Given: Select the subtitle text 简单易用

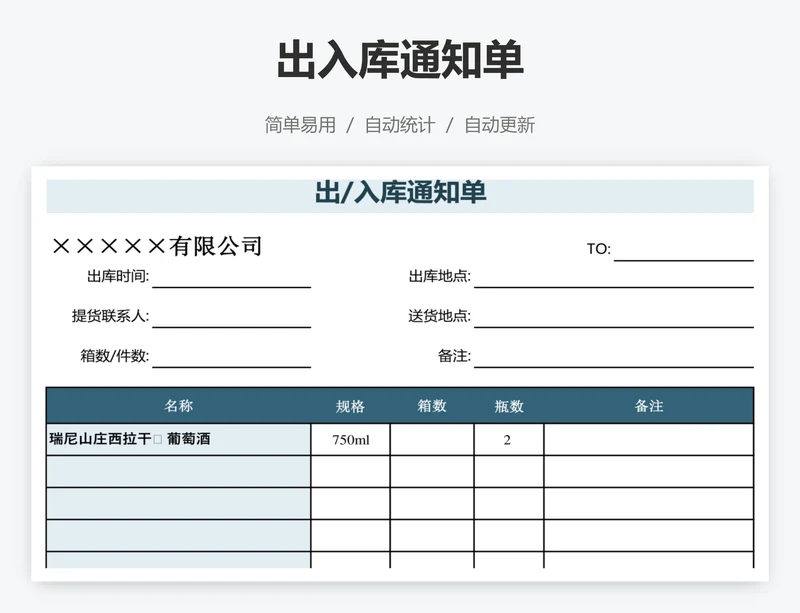Looking at the screenshot, I should (300, 125).
